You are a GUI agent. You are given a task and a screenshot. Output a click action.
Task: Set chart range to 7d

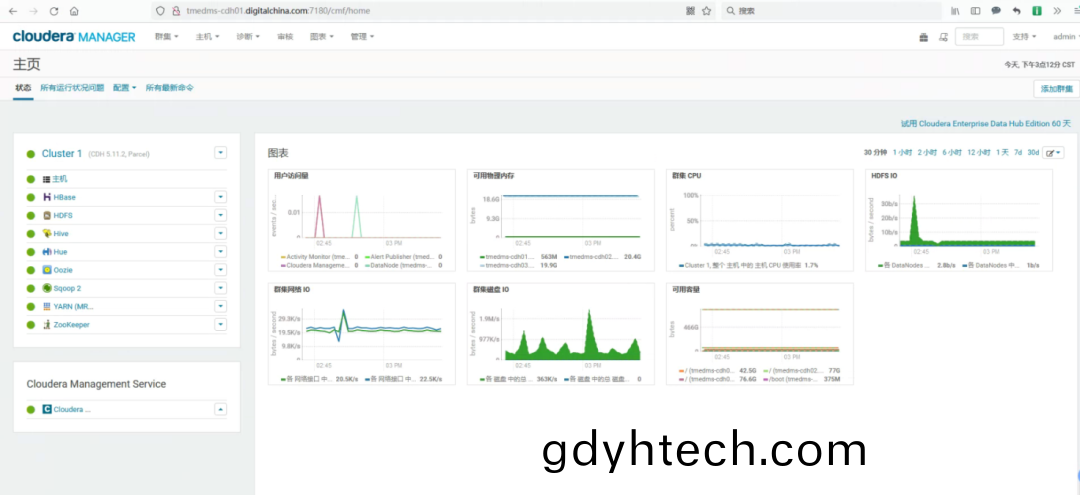coord(1018,153)
